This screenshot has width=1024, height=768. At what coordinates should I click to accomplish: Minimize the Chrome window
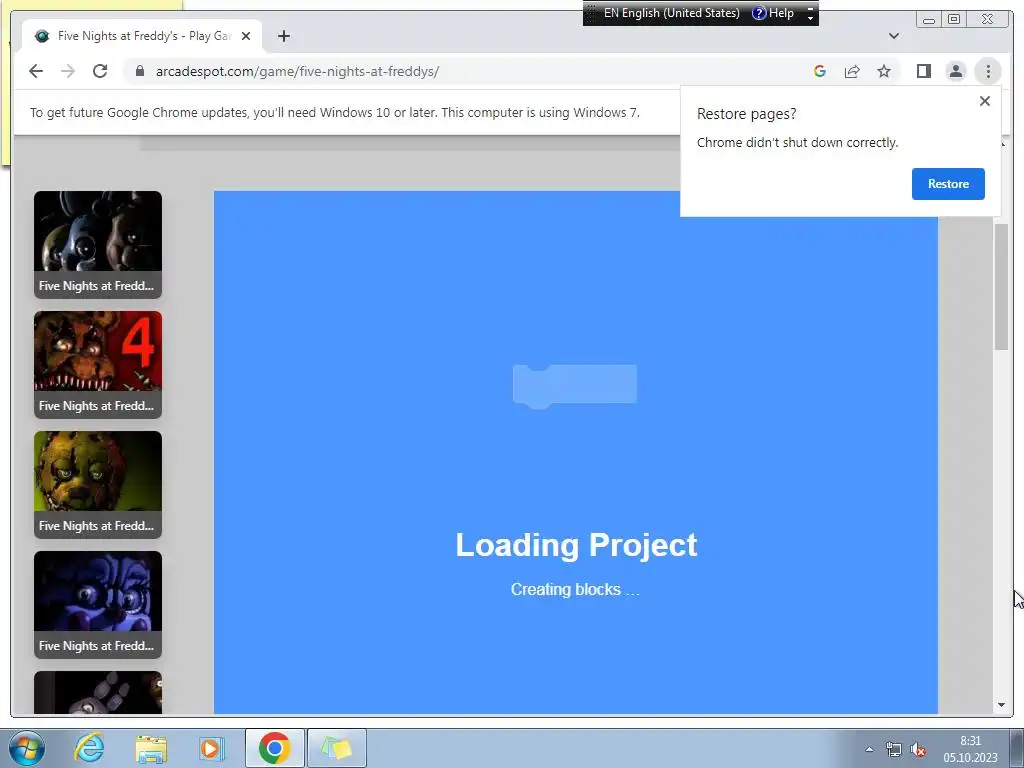pyautogui.click(x=929, y=20)
